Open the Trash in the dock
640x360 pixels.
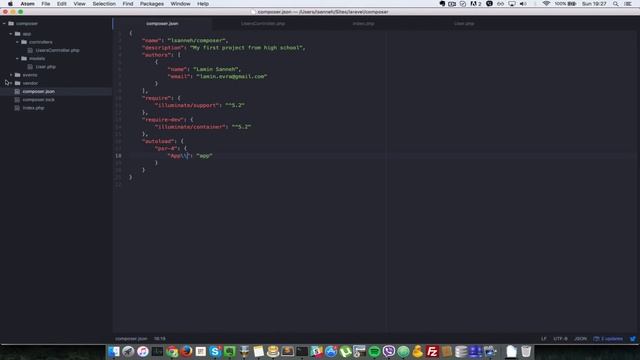coord(526,351)
